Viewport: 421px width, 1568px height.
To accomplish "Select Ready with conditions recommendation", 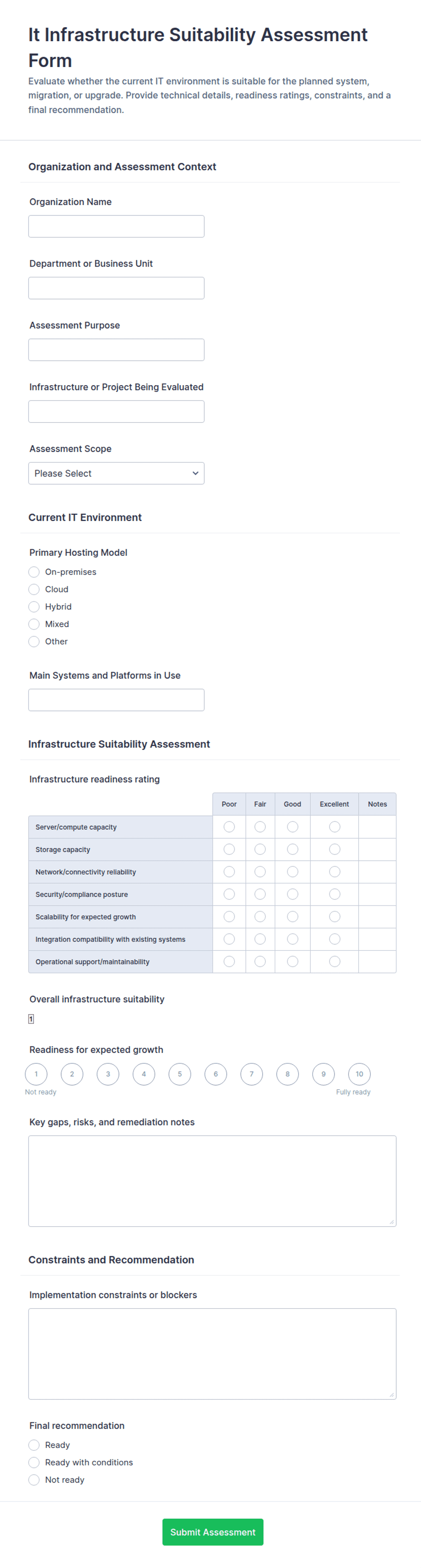I will (x=34, y=1462).
